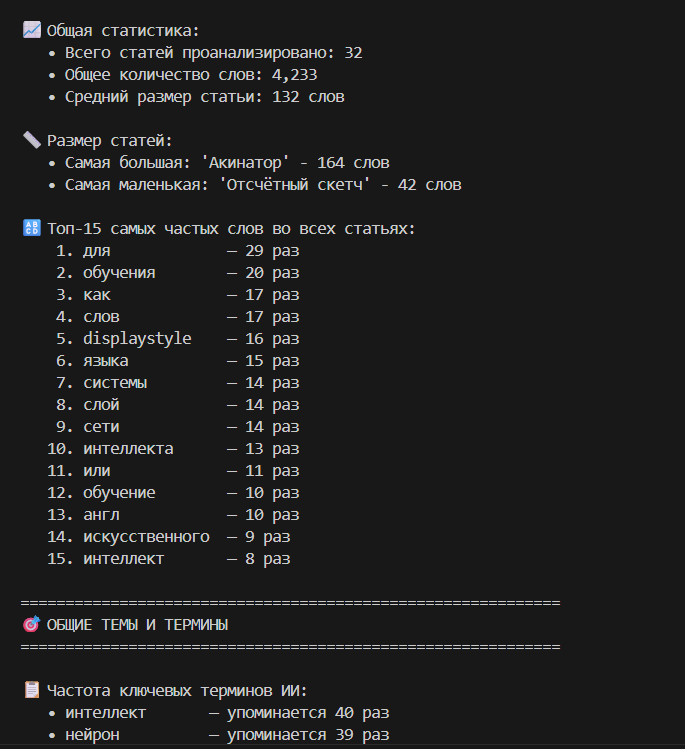Click the word 'языка' ranked sixth
The height and width of the screenshot is (749, 685).
(x=106, y=361)
